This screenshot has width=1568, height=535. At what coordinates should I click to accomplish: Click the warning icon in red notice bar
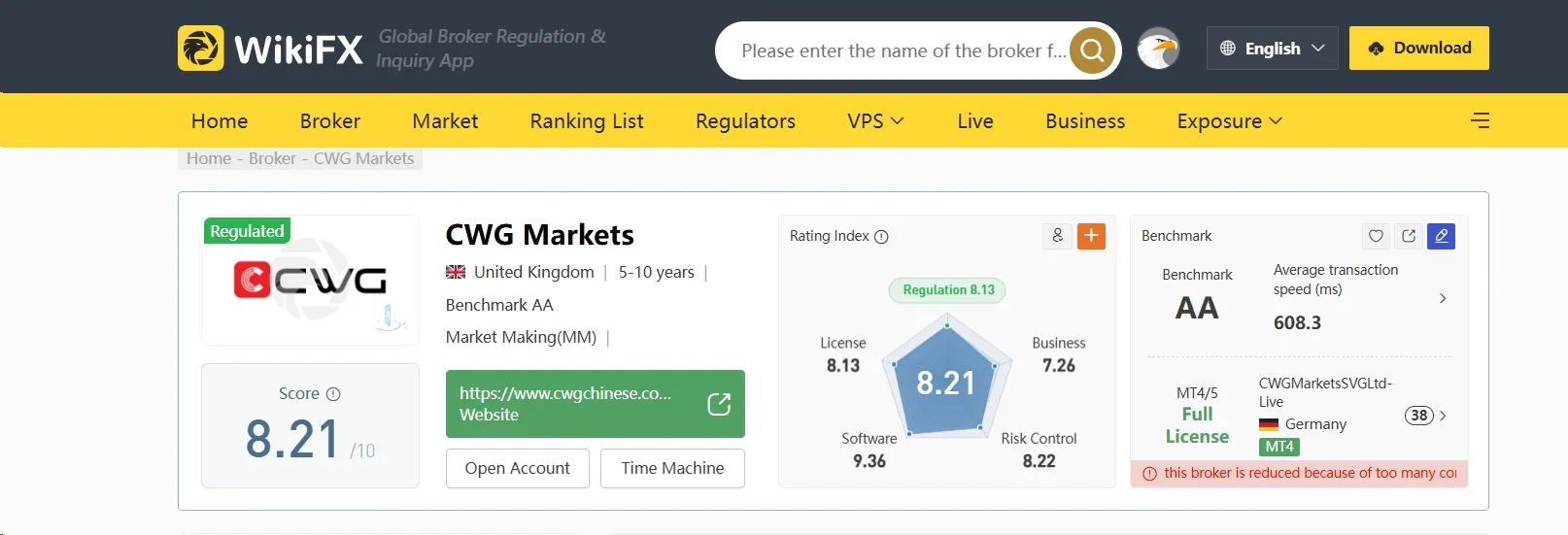1150,474
